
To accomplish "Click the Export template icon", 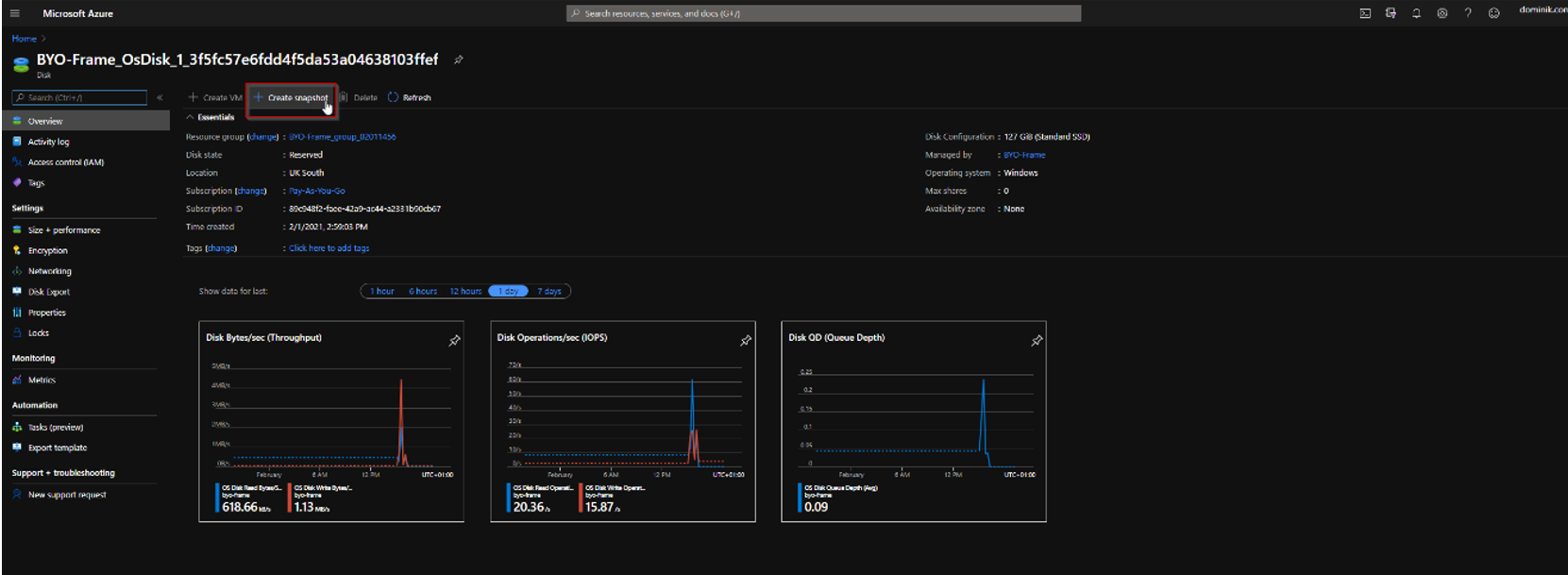I will (17, 448).
